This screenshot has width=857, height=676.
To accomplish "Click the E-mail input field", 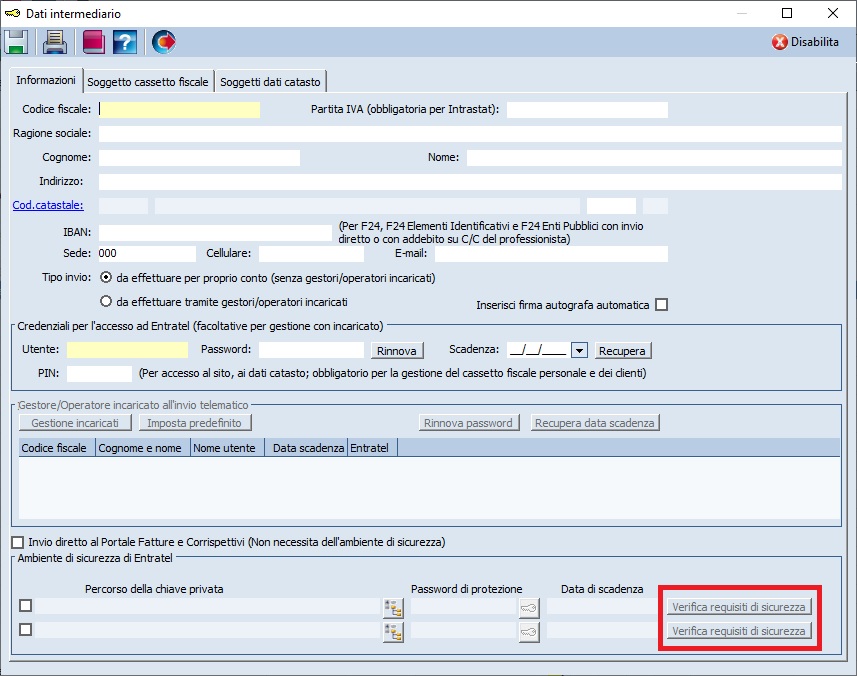I will coord(551,254).
